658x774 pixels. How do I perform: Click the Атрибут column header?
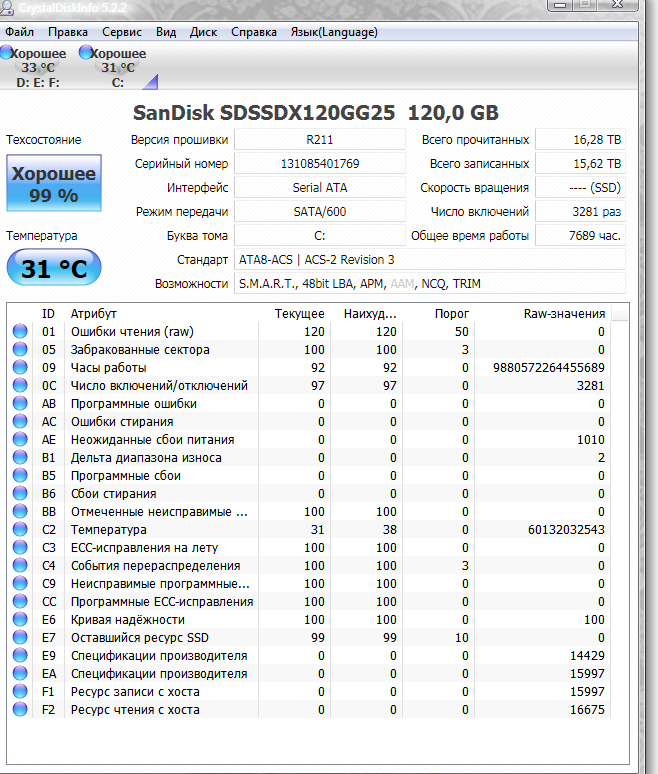pos(161,313)
